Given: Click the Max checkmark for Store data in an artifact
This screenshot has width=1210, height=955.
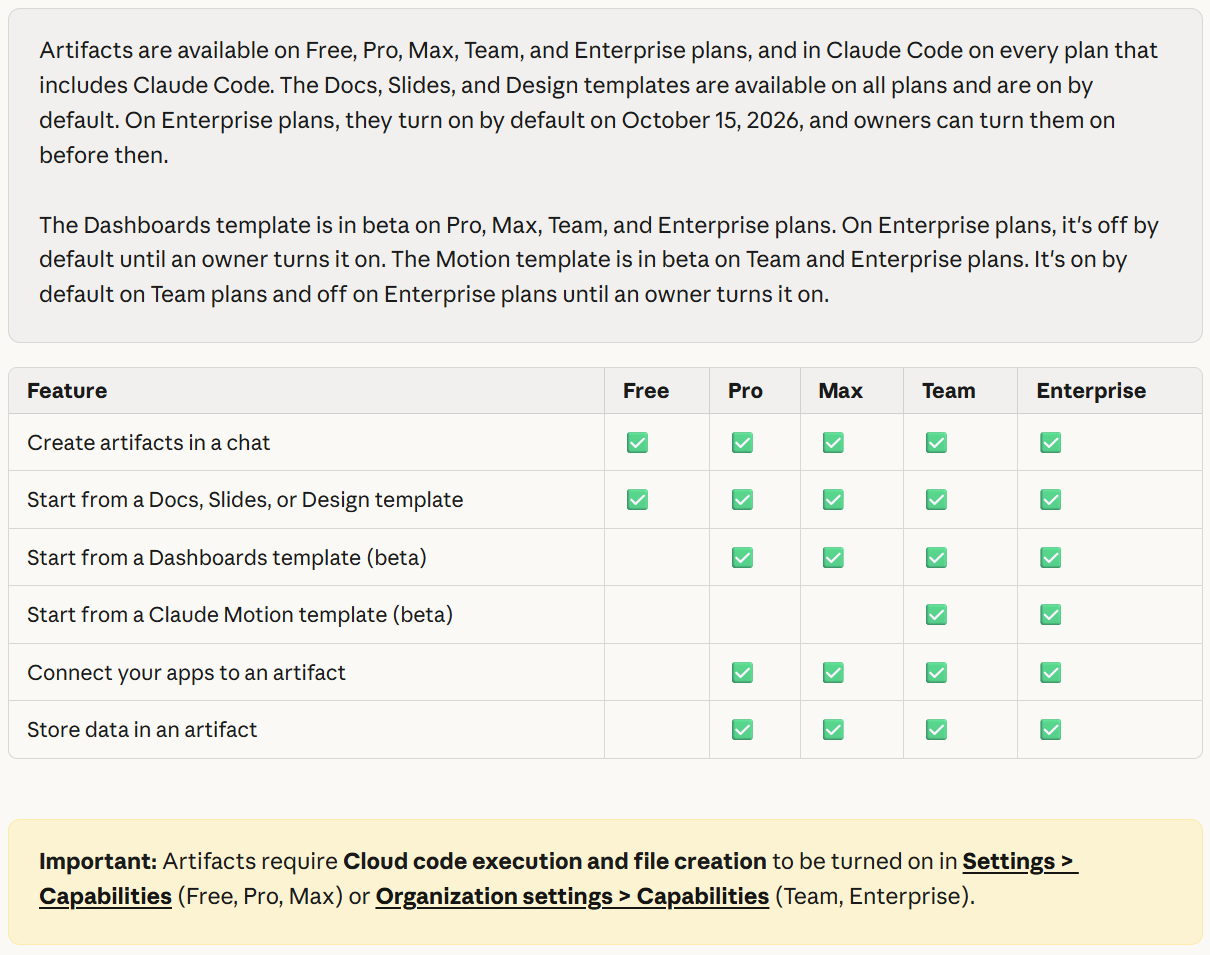Looking at the screenshot, I should 833,729.
